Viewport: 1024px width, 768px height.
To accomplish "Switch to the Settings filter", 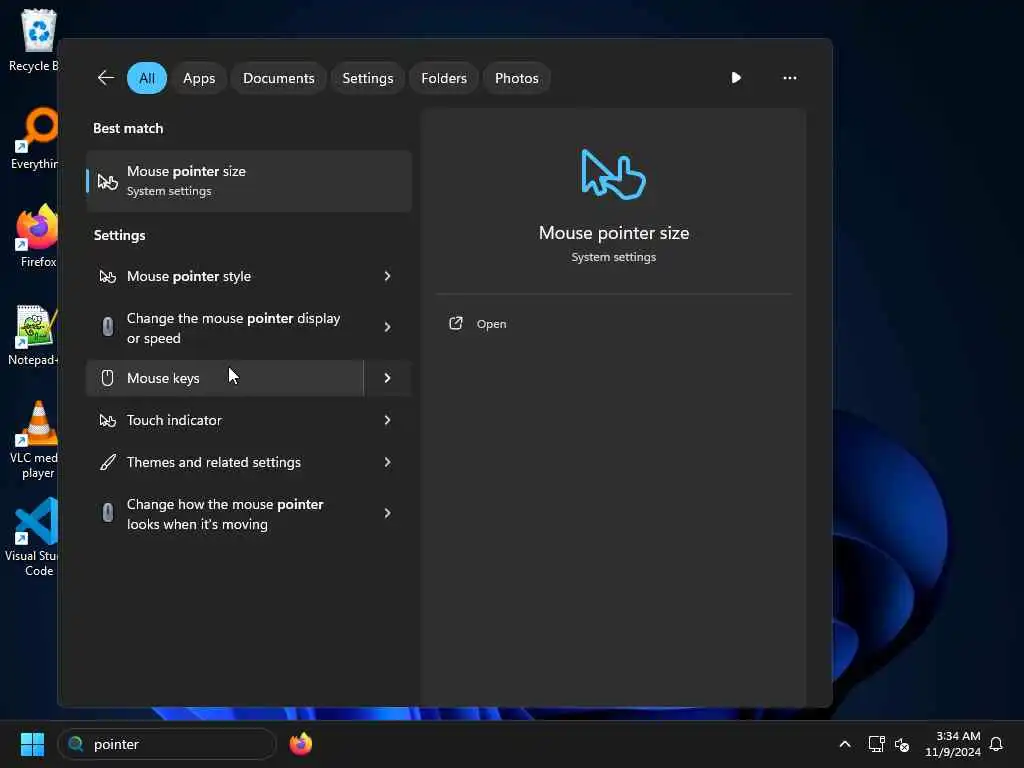I will coord(368,78).
